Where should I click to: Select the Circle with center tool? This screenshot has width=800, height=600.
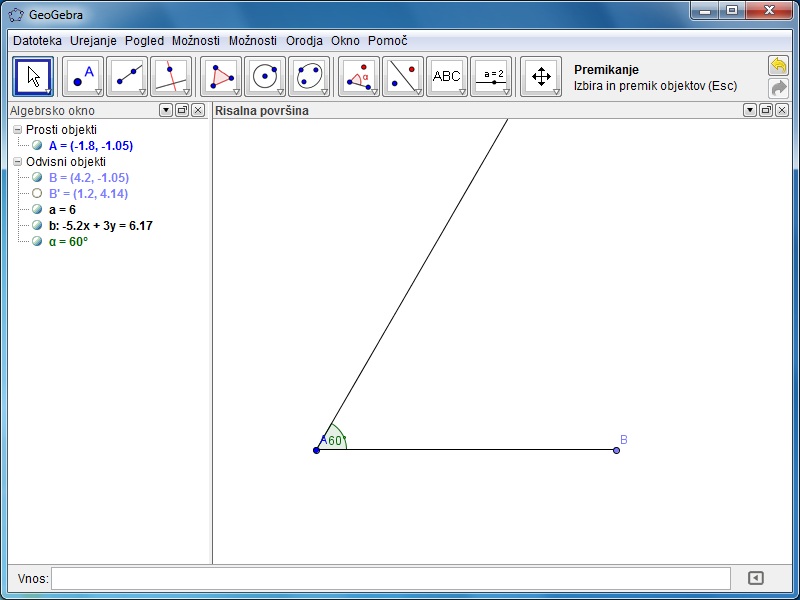click(265, 76)
